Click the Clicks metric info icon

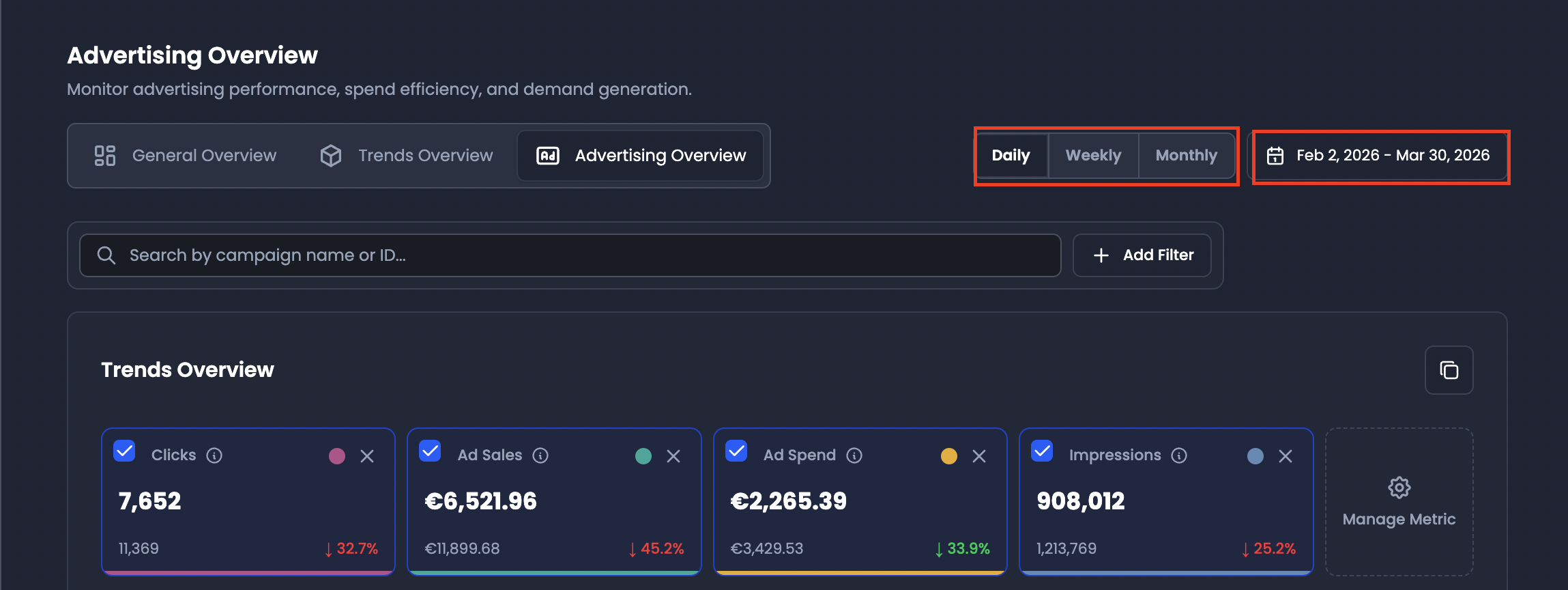[x=214, y=455]
